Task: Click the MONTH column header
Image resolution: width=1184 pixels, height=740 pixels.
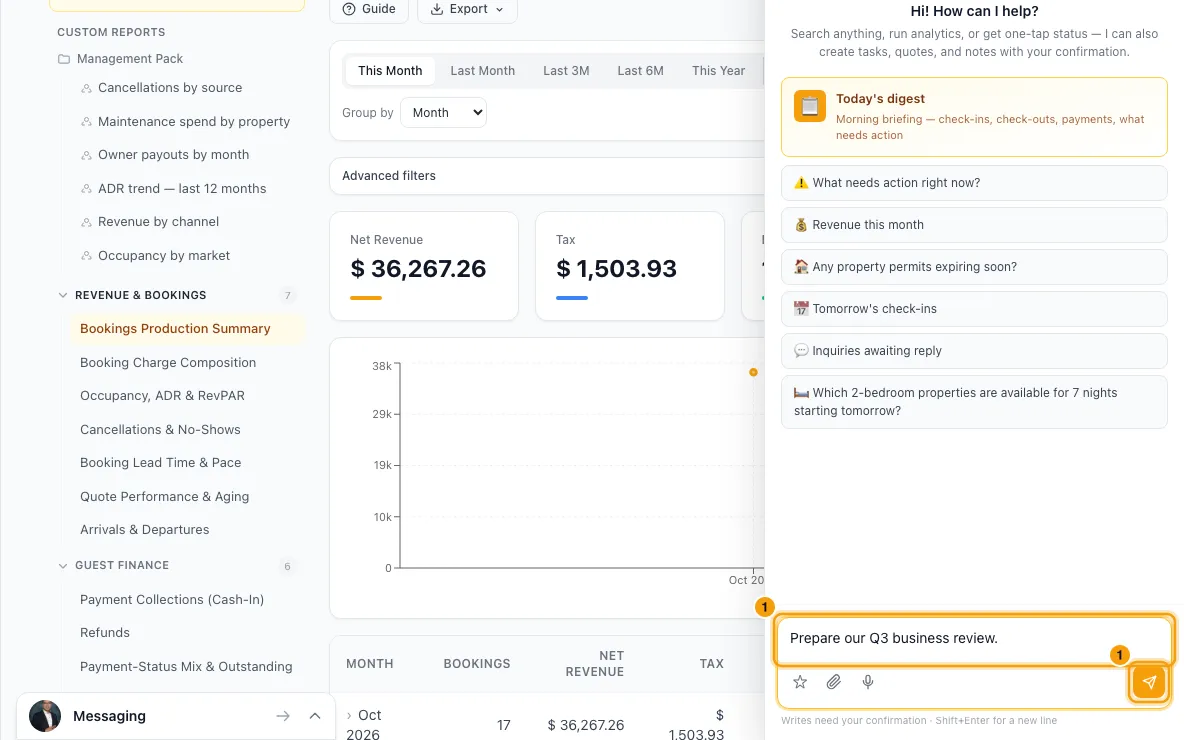Action: click(369, 664)
